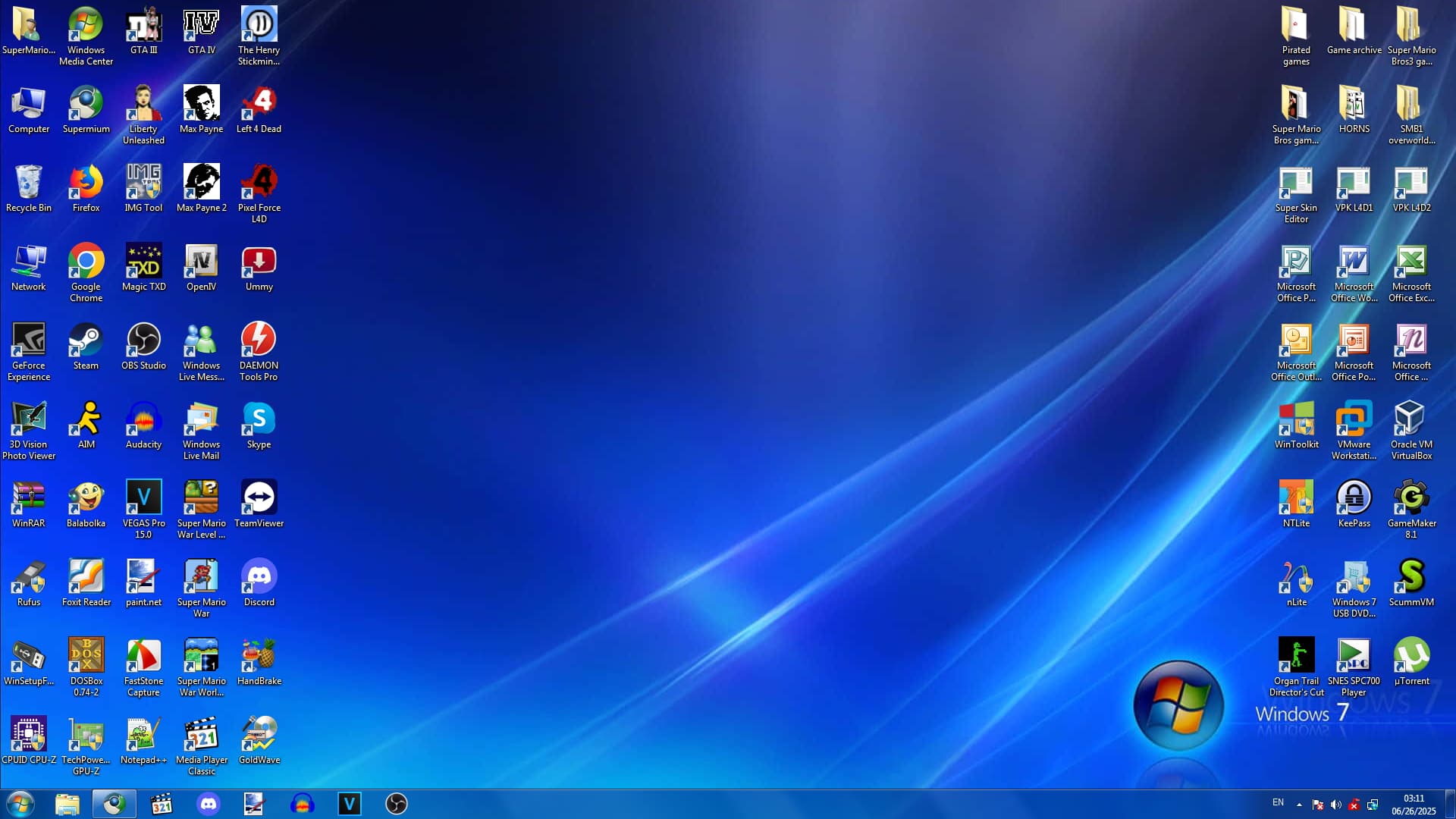Select the Recycle Bin icon
This screenshot has height=819, width=1456.
28,189
